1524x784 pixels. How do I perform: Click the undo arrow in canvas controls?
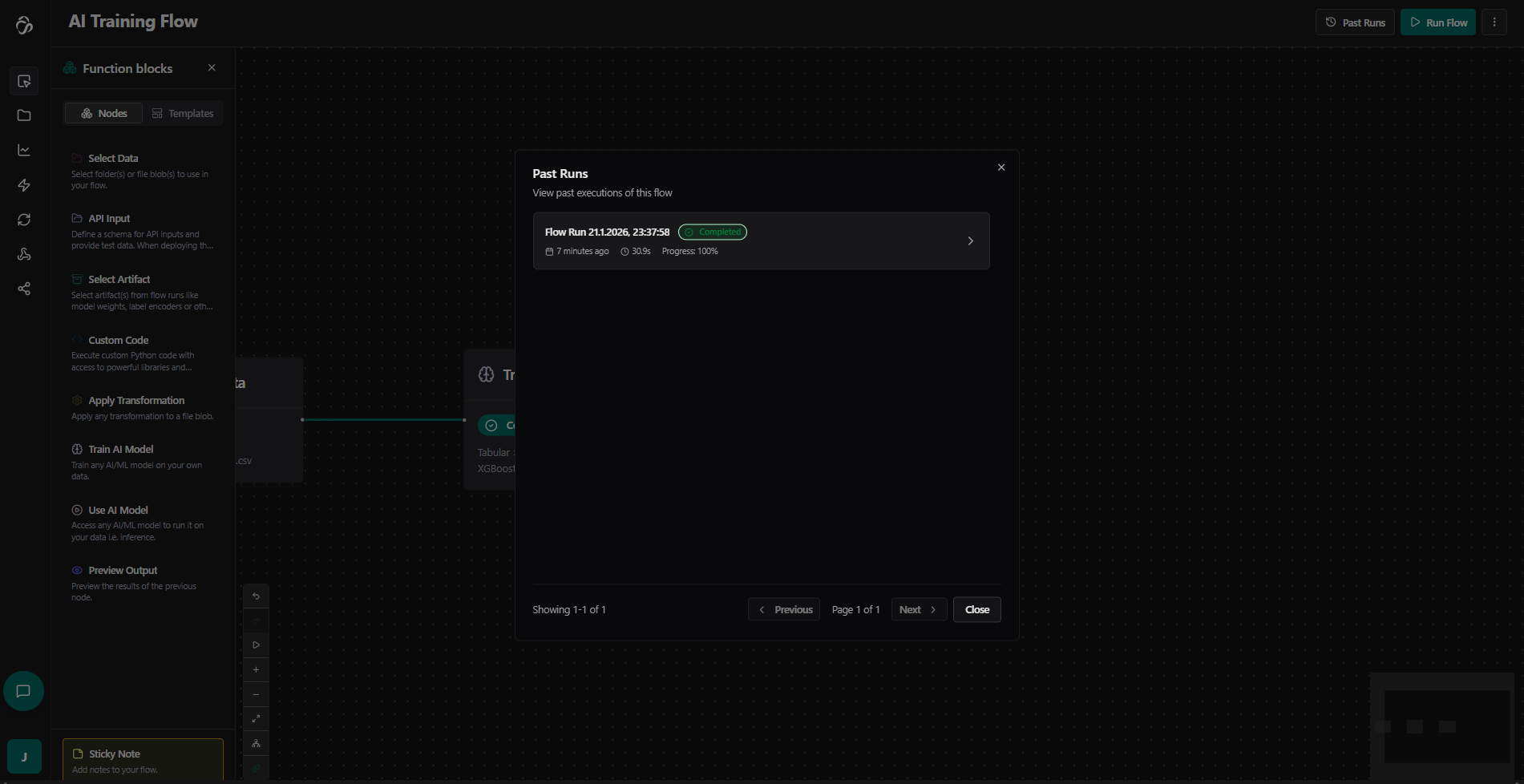[x=256, y=596]
